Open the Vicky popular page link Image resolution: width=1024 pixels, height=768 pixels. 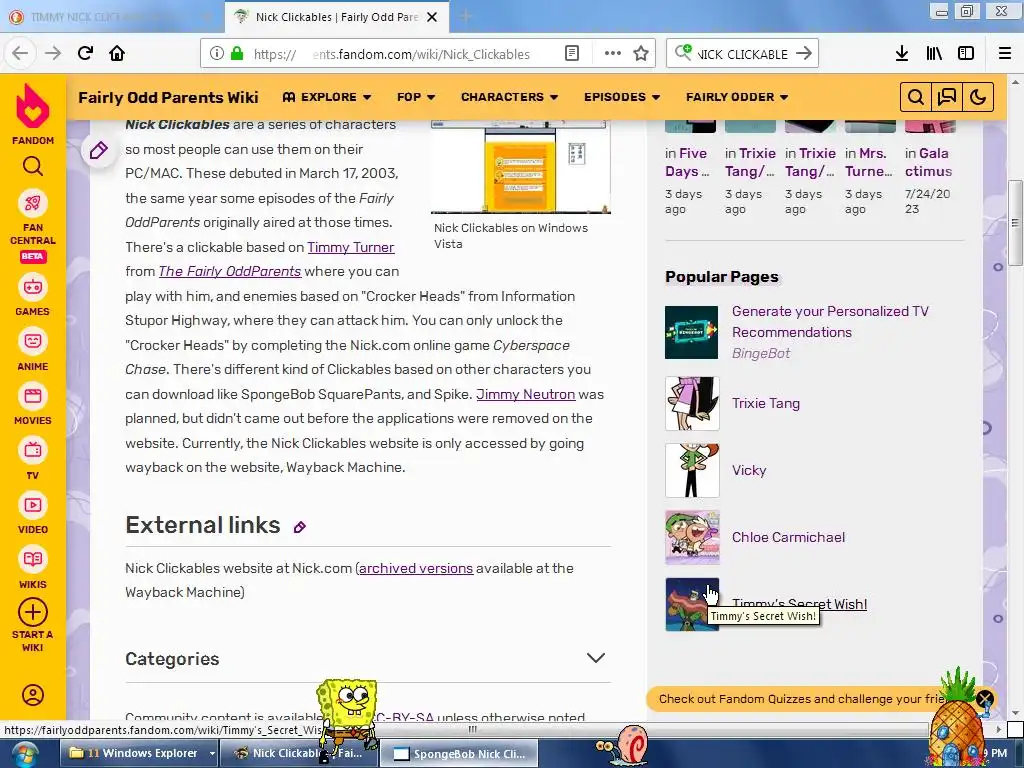[749, 470]
